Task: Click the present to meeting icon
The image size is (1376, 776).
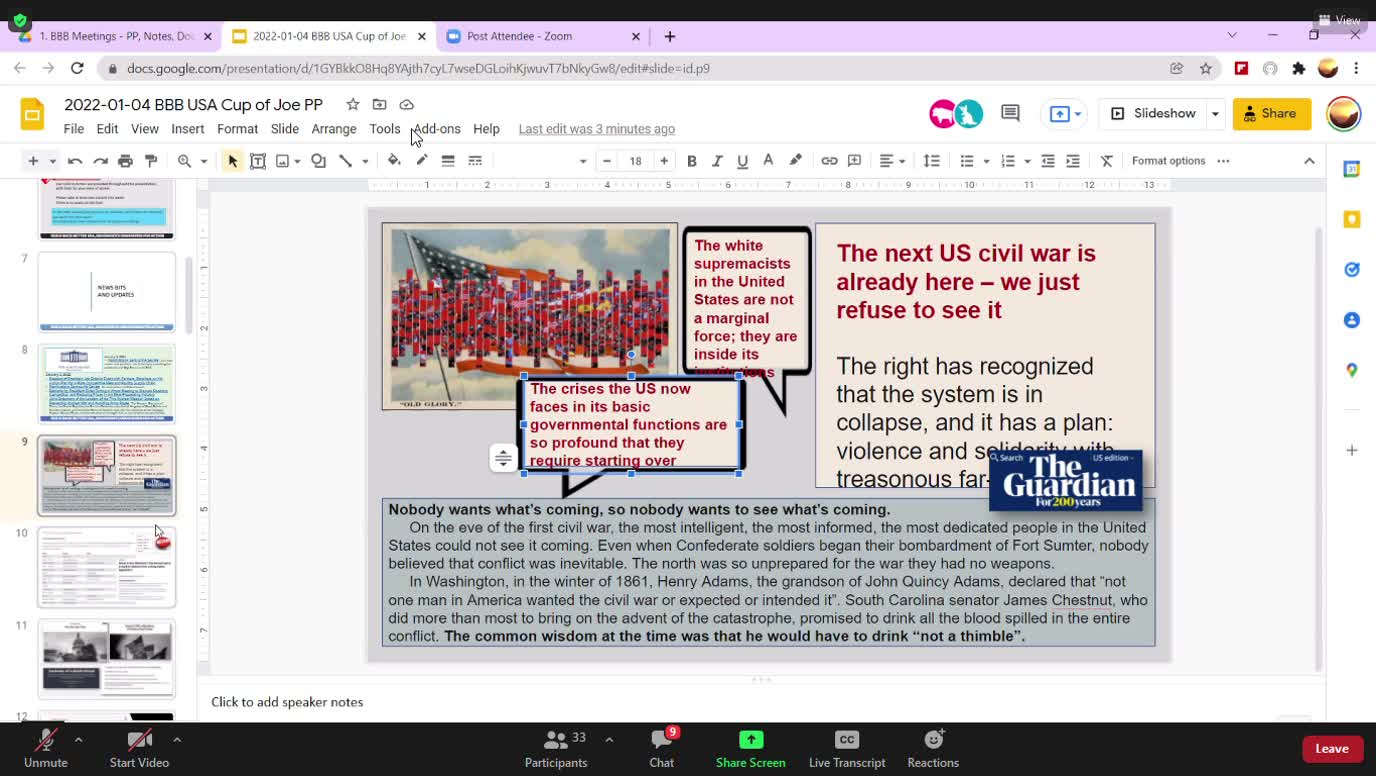Action: [x=1059, y=114]
